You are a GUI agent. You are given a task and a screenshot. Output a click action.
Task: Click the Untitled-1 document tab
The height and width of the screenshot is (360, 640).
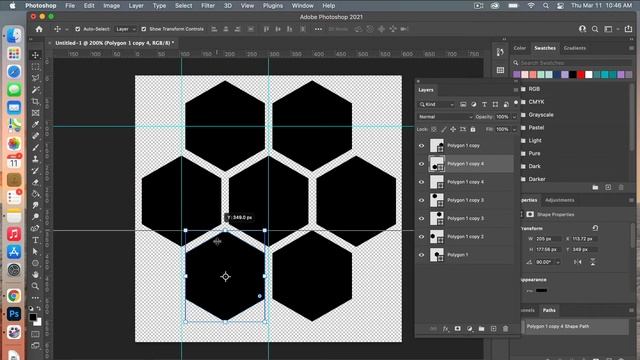[x=114, y=43]
